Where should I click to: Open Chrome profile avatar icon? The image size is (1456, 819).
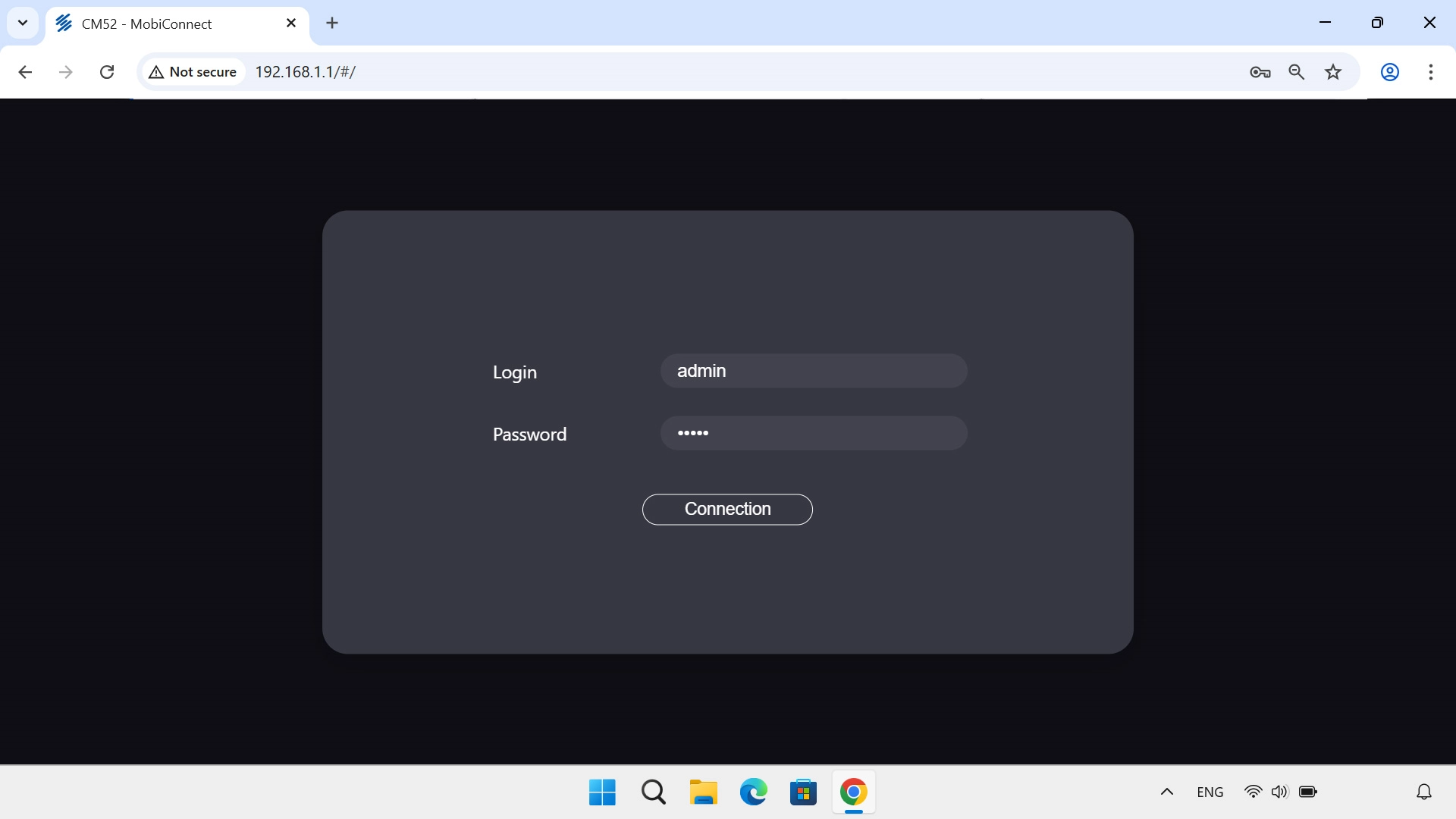coord(1389,72)
